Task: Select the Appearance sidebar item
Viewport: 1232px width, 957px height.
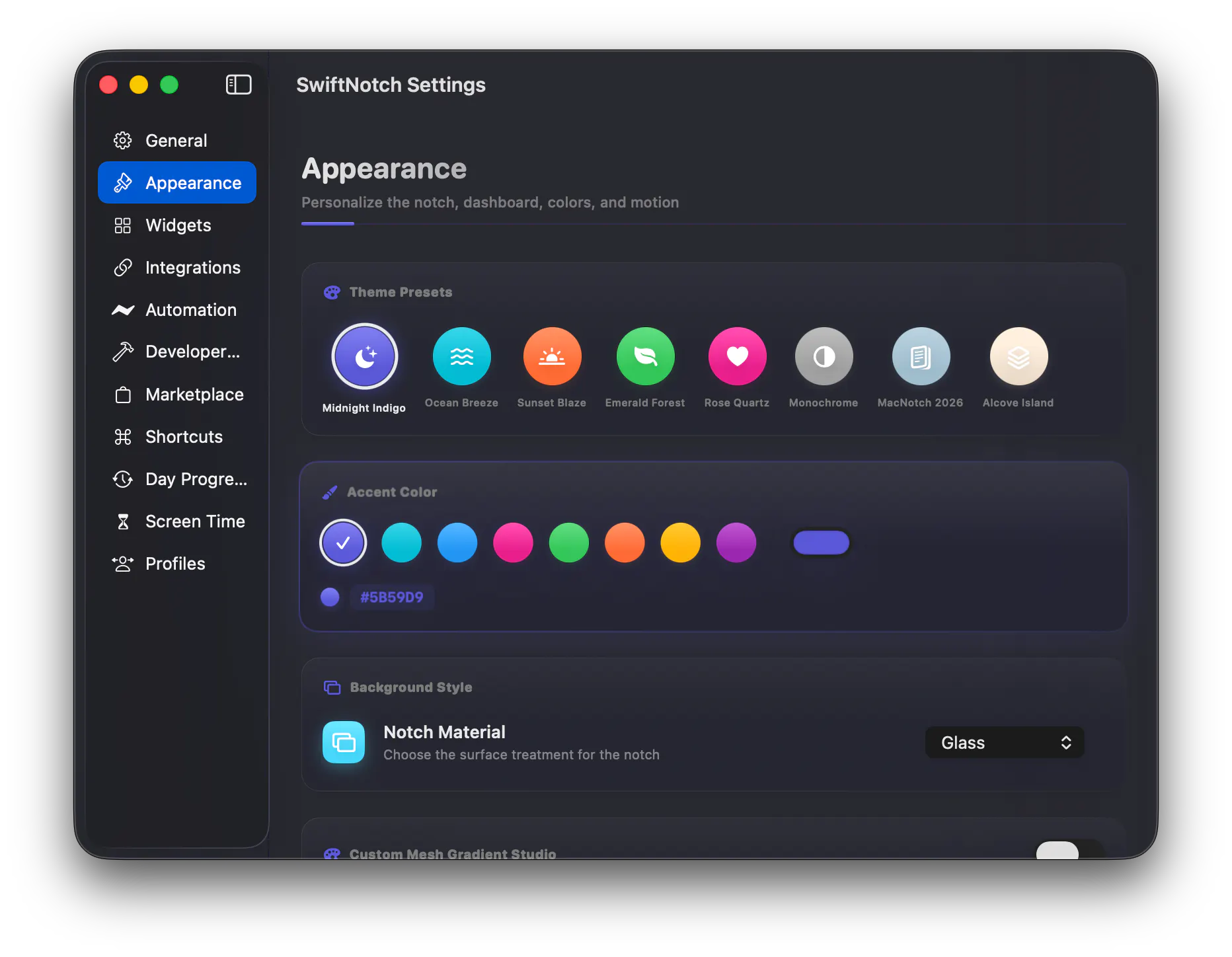Action: click(x=176, y=182)
